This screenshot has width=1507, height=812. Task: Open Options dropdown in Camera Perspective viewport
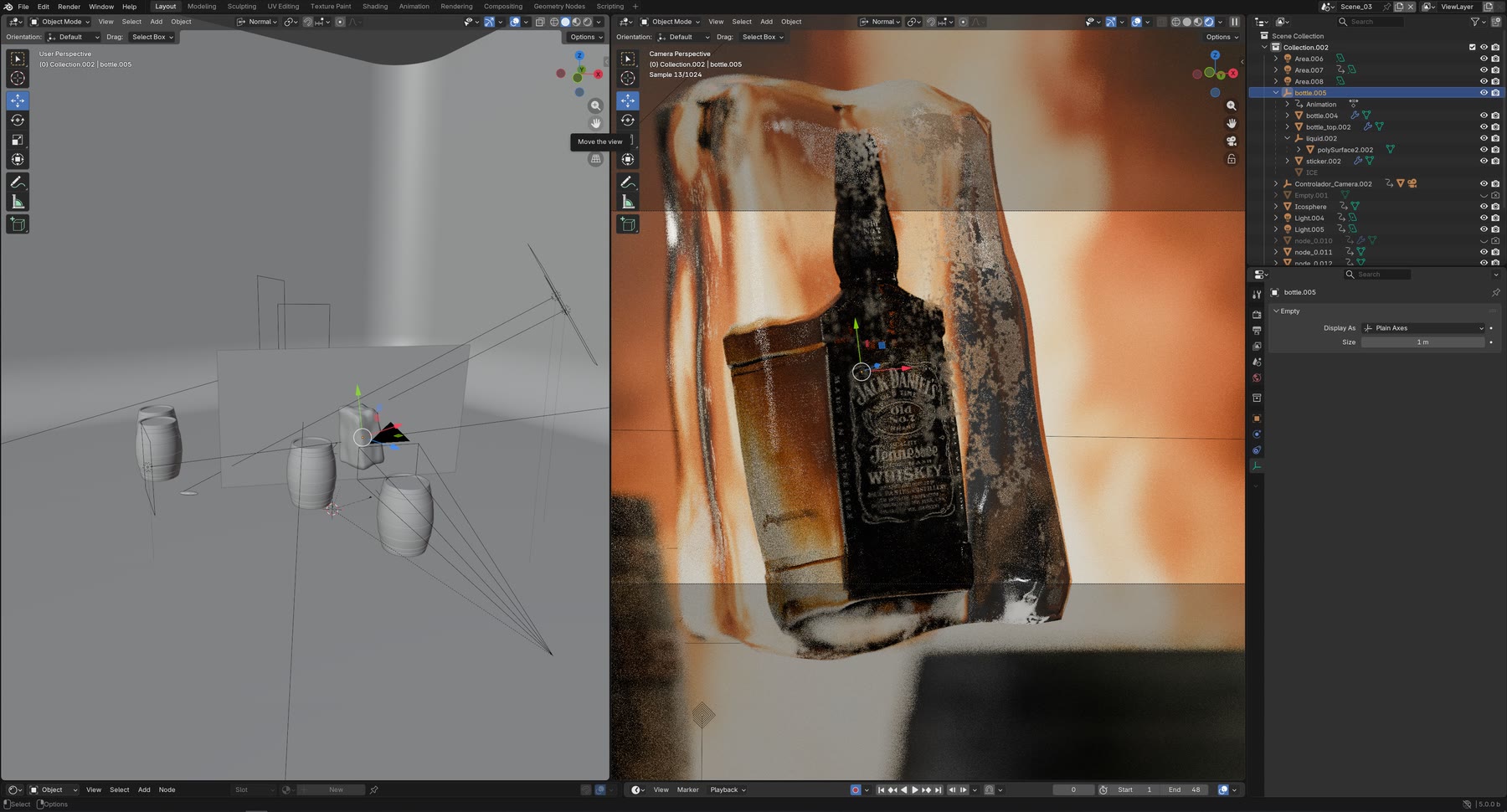1222,37
